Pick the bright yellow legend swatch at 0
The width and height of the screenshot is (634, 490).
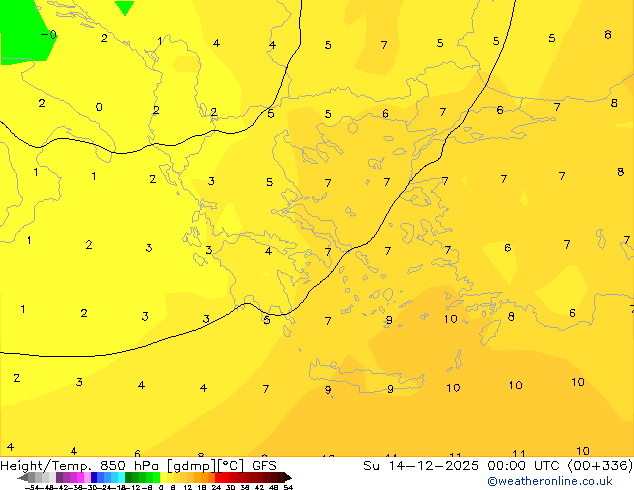[x=163, y=477]
